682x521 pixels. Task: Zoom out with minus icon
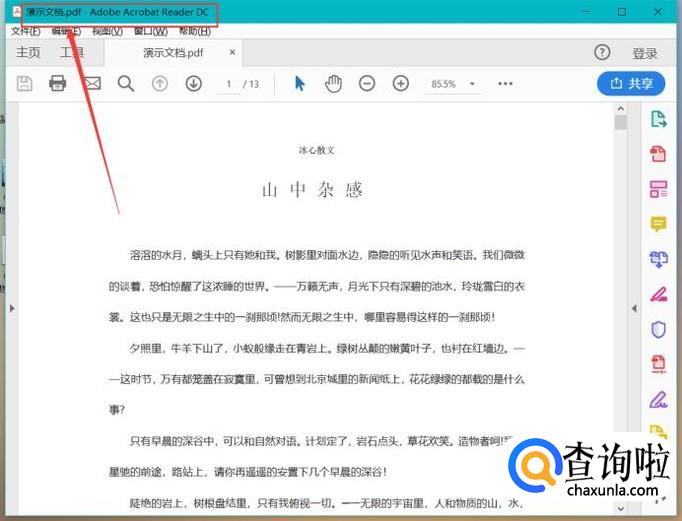pos(367,83)
